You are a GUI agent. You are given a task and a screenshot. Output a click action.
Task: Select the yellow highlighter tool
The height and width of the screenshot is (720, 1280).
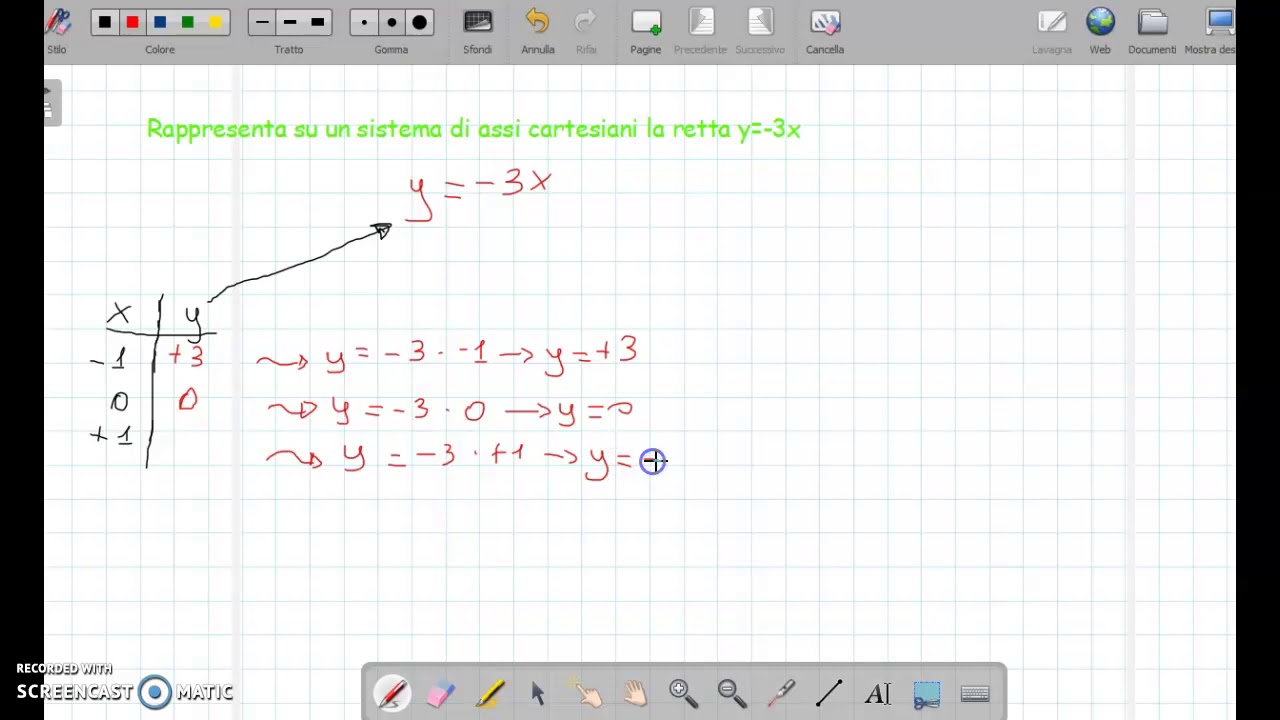(x=490, y=692)
